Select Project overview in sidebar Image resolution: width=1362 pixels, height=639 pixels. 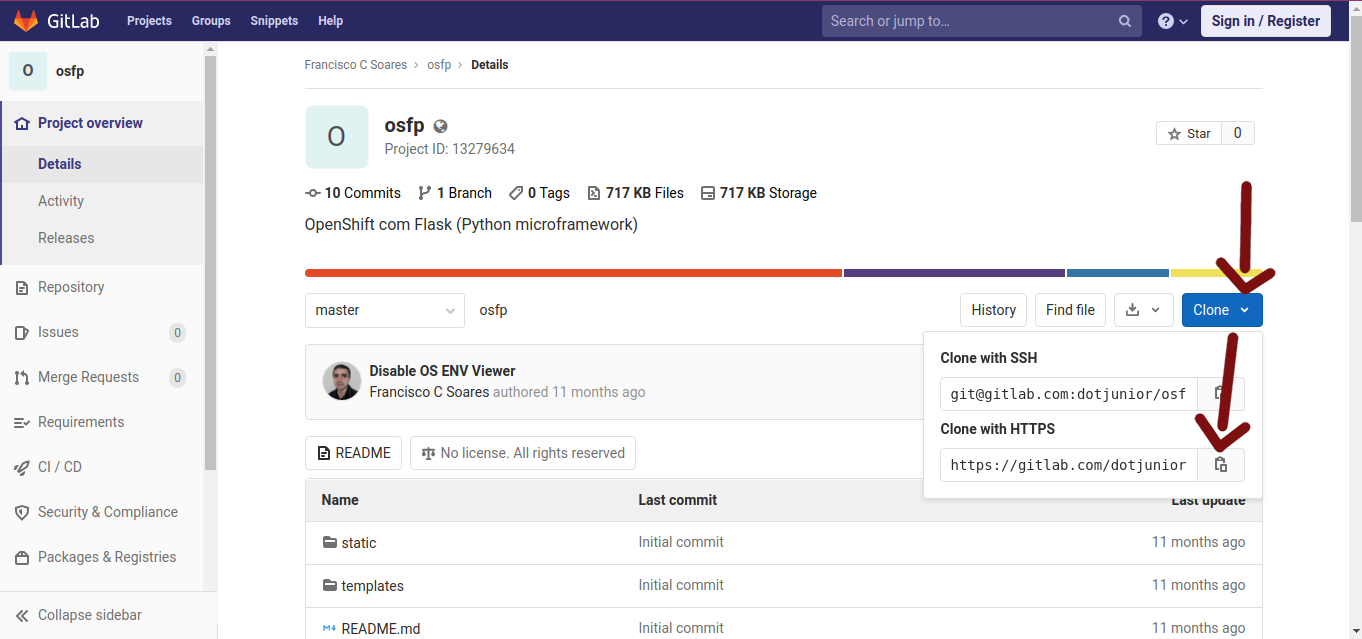[x=102, y=123]
